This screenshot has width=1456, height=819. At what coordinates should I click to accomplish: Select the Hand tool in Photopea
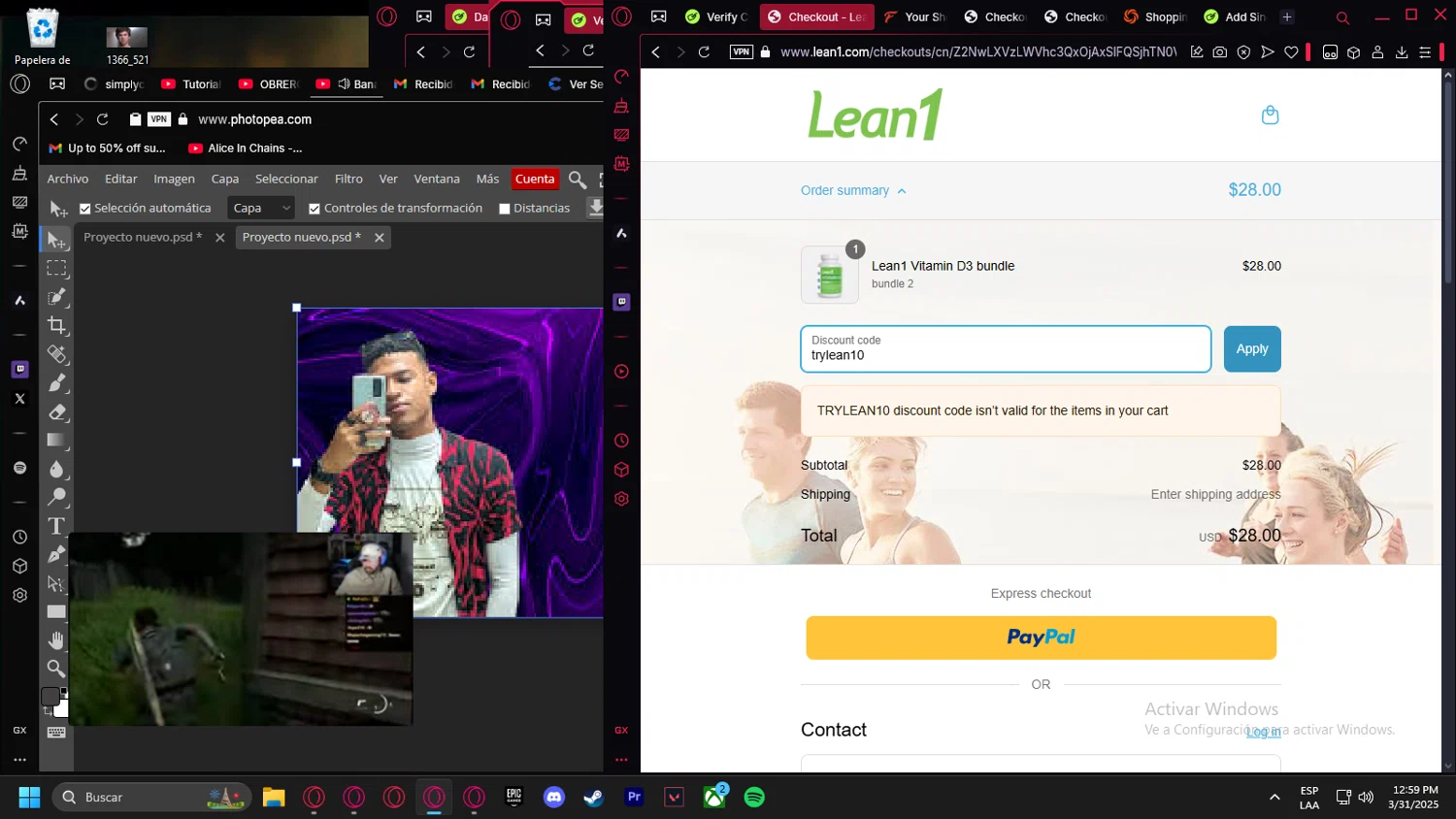coord(57,639)
